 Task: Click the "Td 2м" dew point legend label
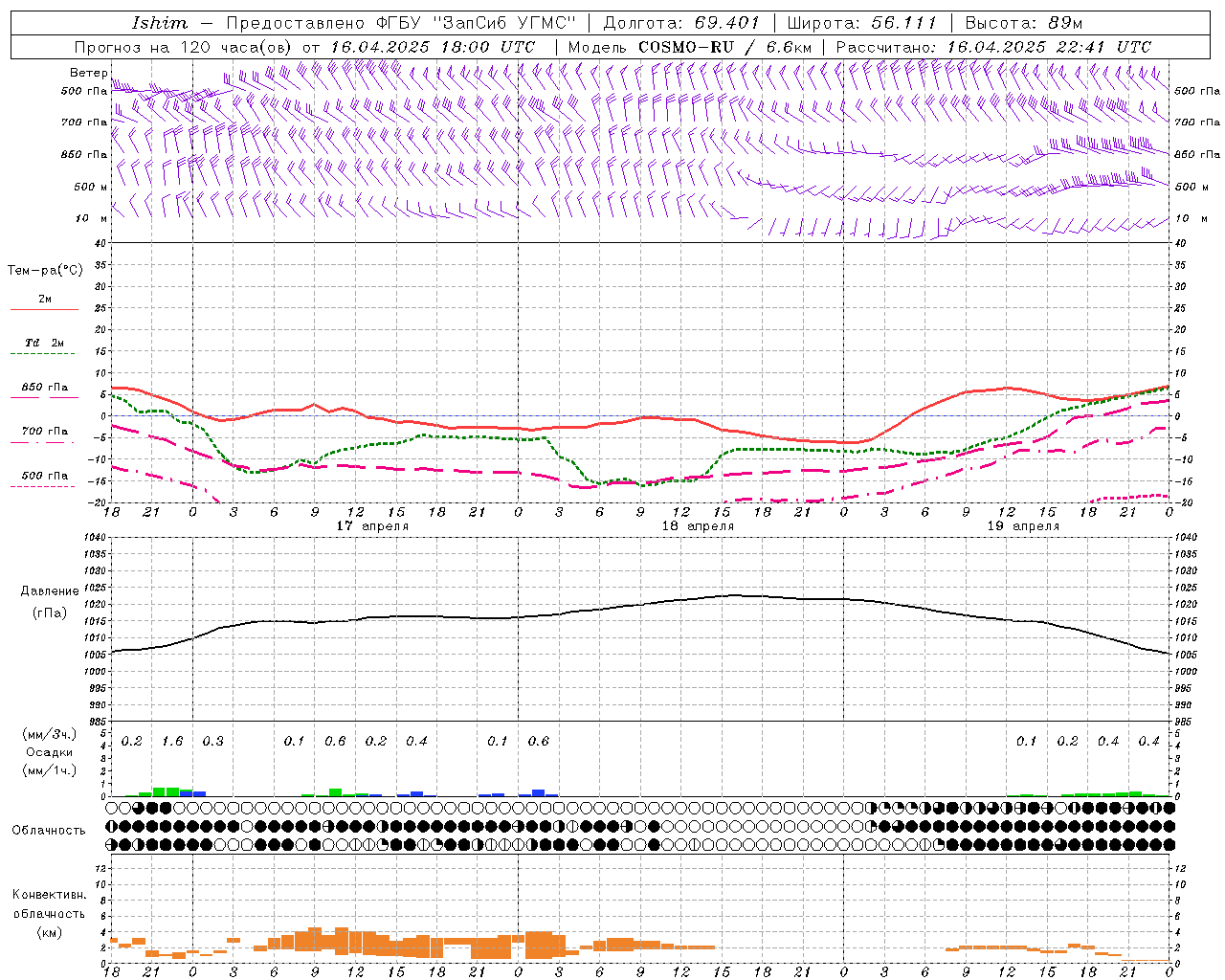click(x=45, y=343)
